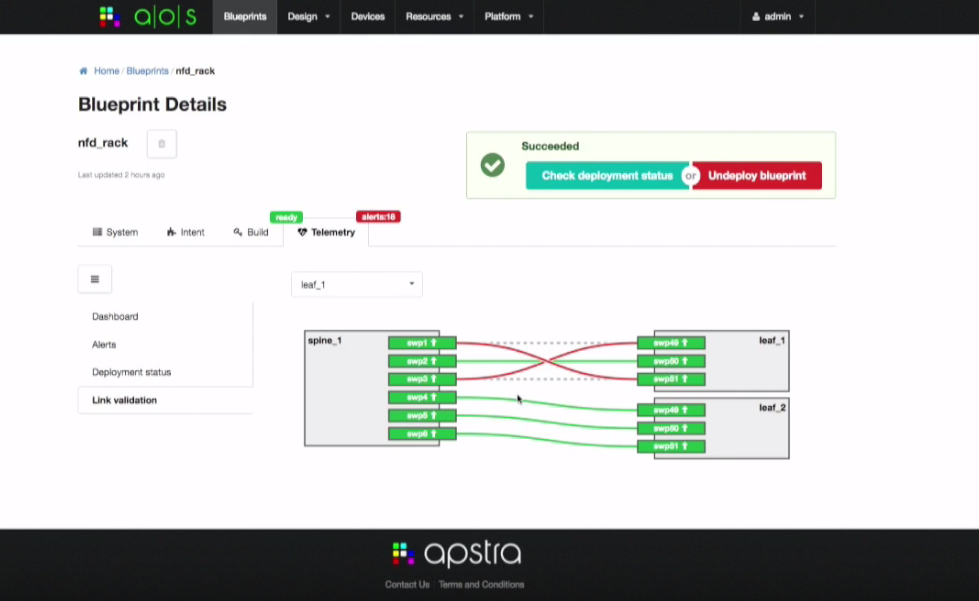Screen dimensions: 979x601
Task: Open the leaf_1 node dropdown
Action: pos(357,285)
